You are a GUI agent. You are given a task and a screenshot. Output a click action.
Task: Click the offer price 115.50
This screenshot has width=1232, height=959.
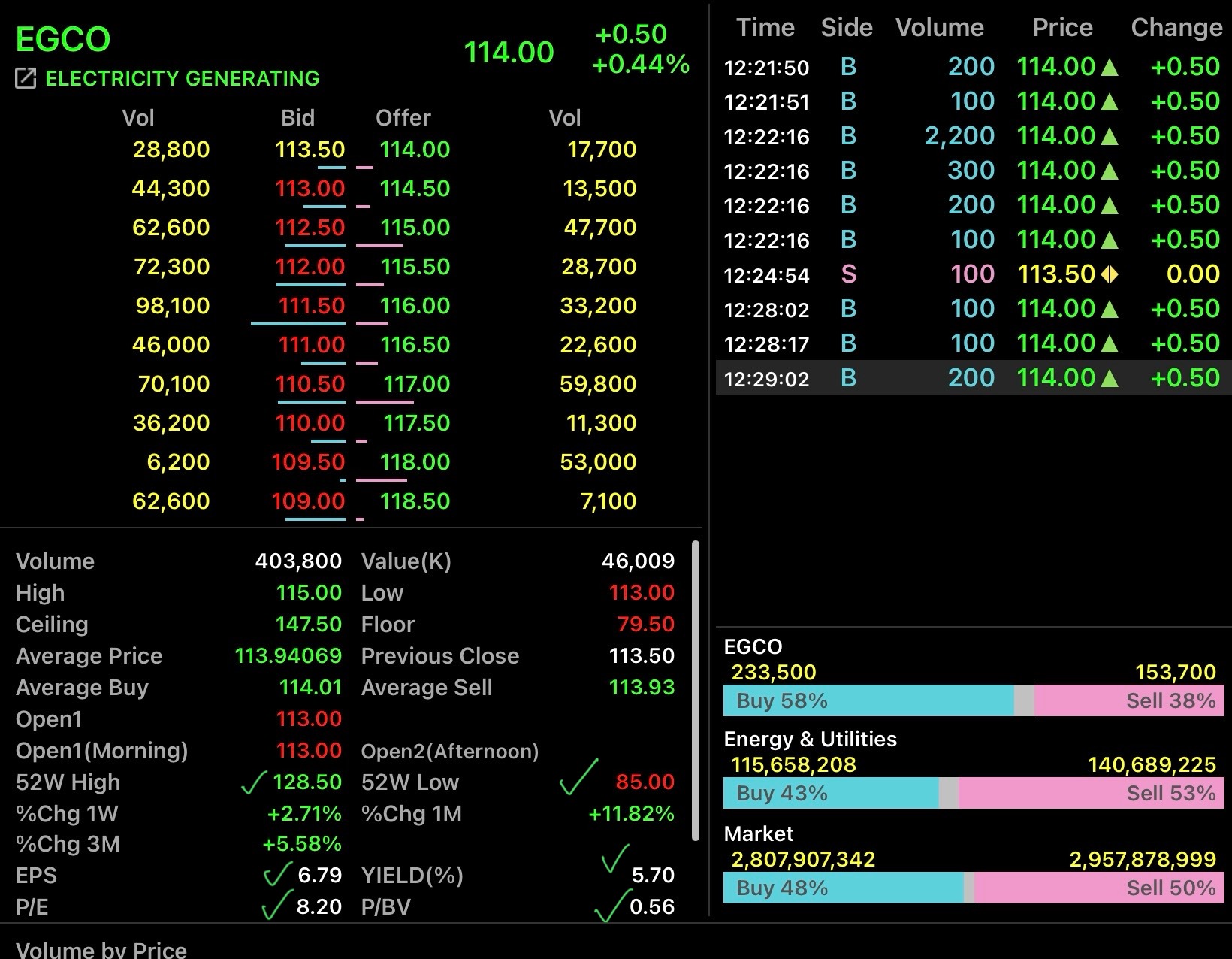coord(415,267)
